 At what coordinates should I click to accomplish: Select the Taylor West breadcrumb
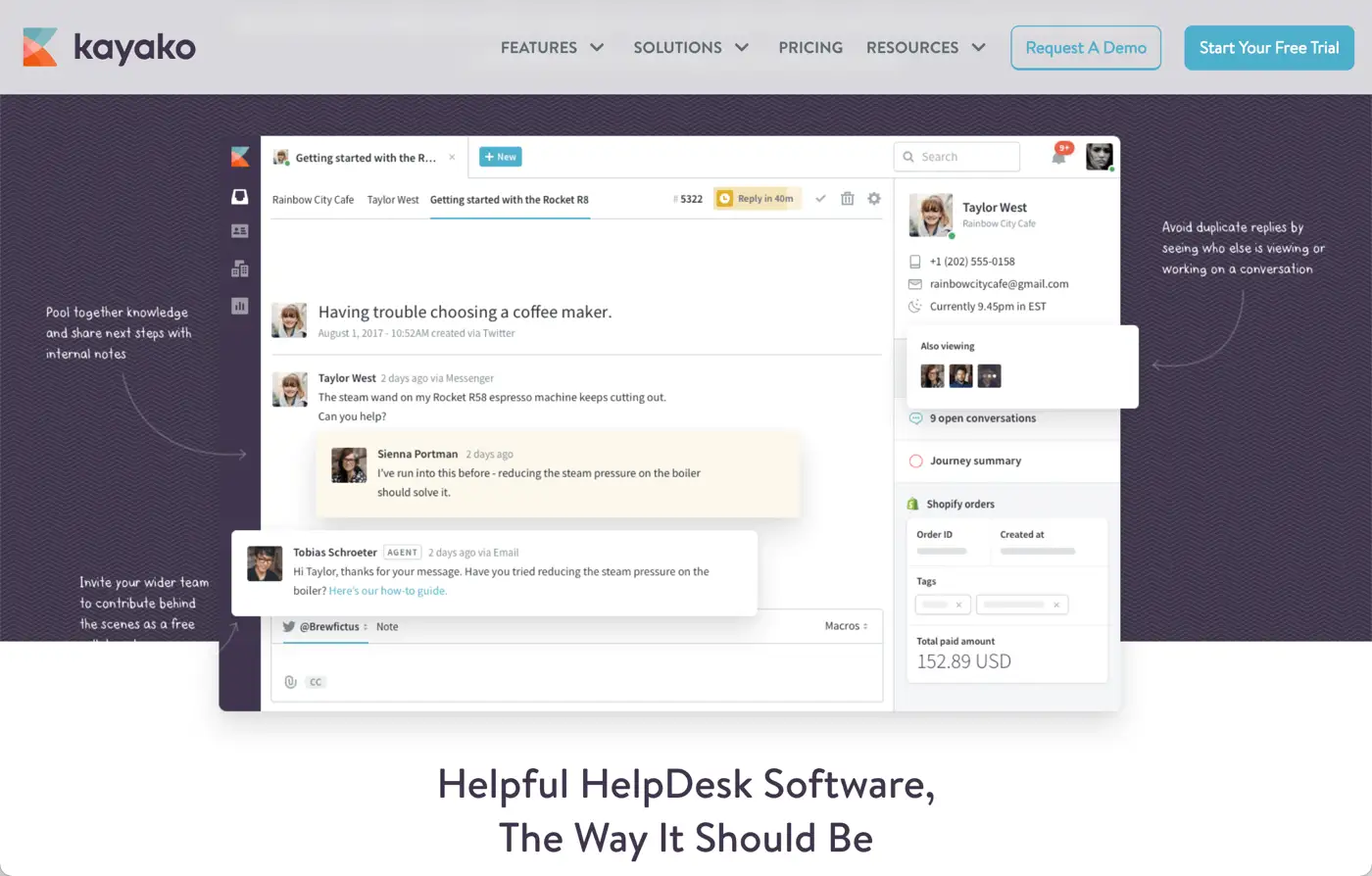pyautogui.click(x=393, y=199)
